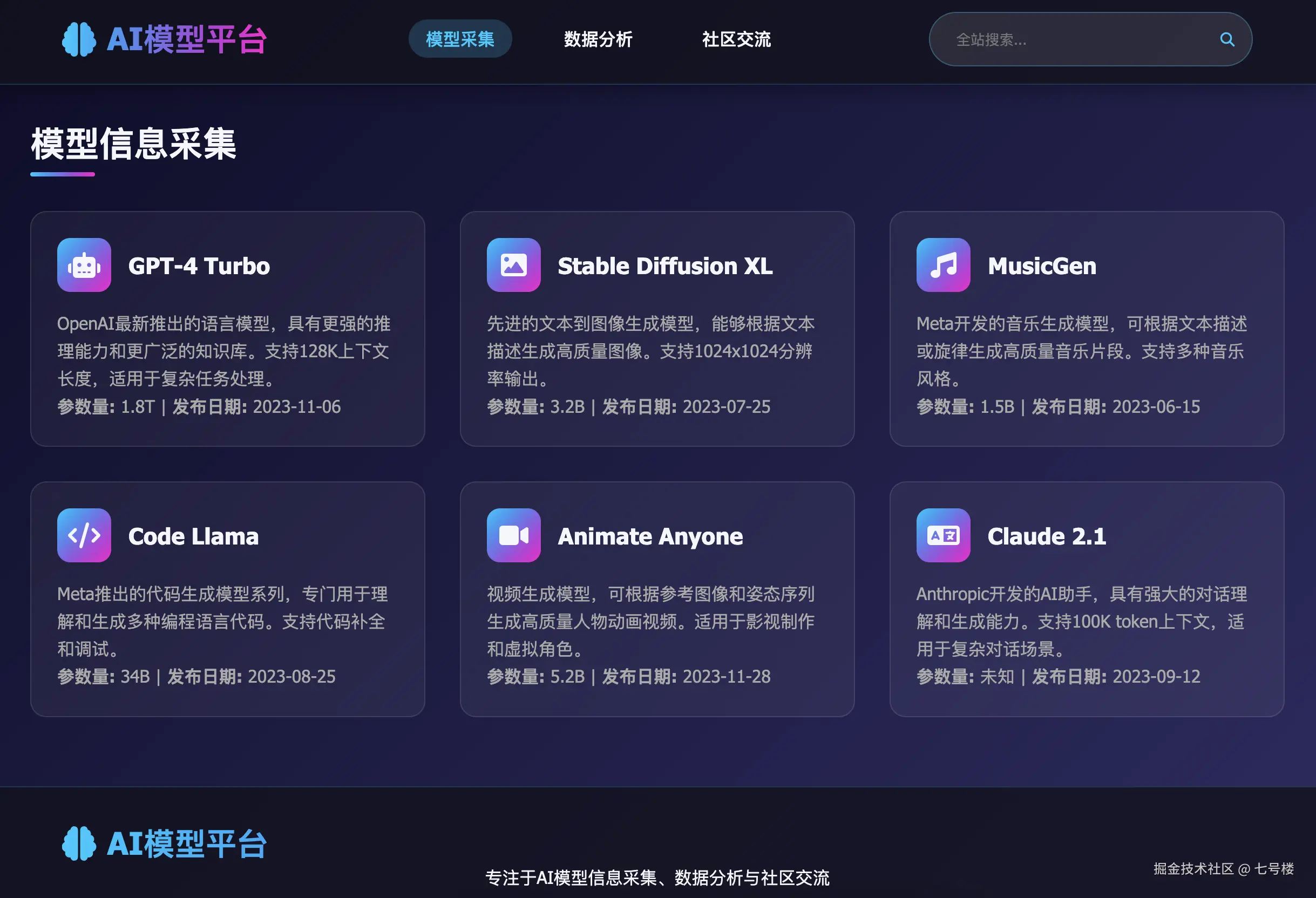The image size is (1316, 898).
Task: Click the Claude 2.1 language icon
Action: pyautogui.click(x=943, y=535)
